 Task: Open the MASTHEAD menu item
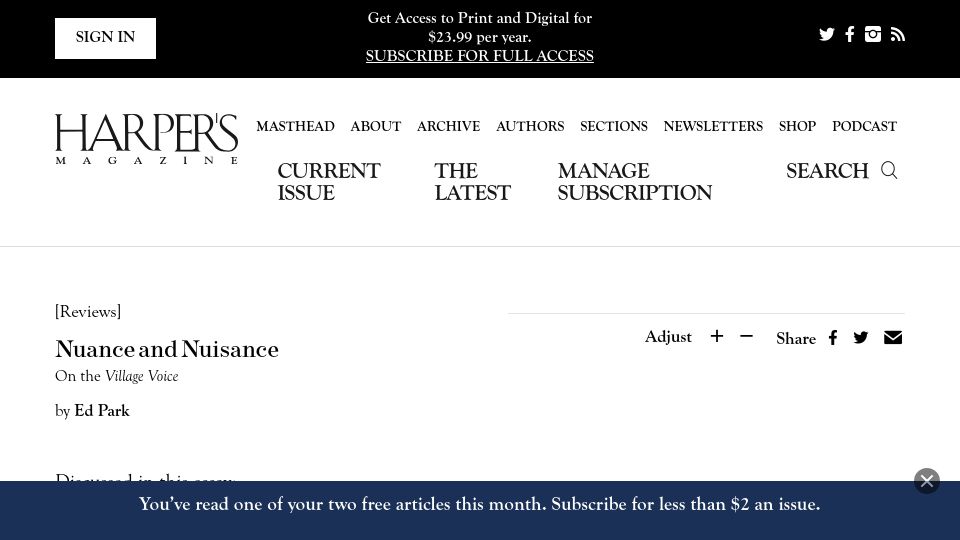point(295,126)
